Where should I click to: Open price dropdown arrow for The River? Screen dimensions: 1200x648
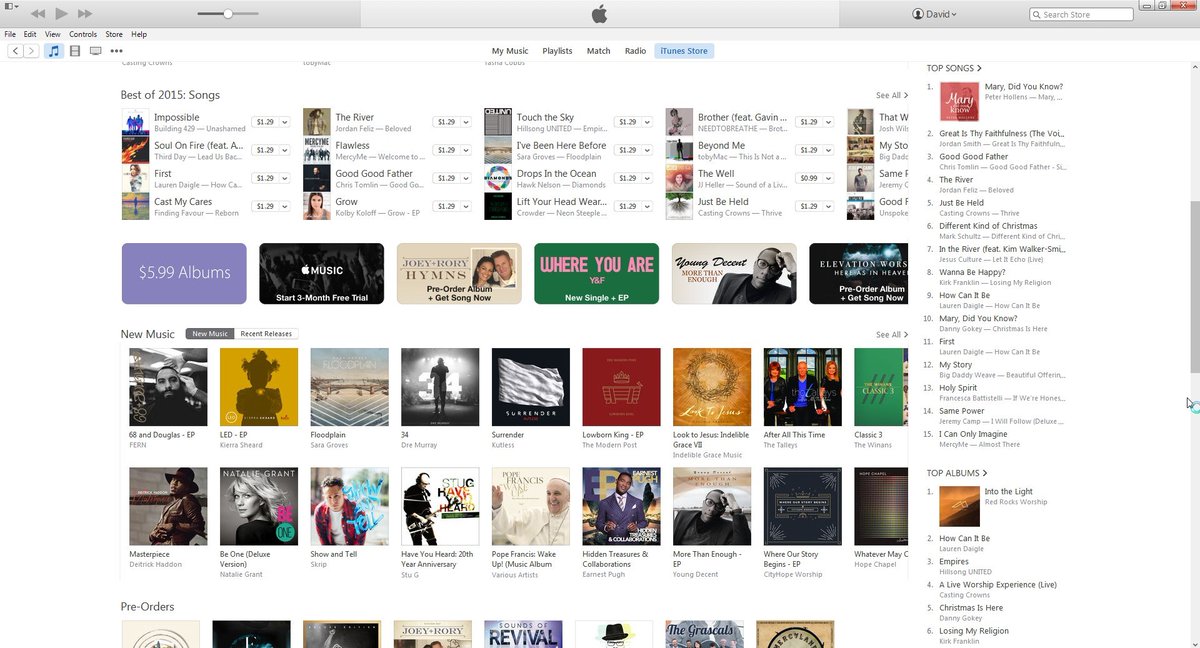pos(466,122)
